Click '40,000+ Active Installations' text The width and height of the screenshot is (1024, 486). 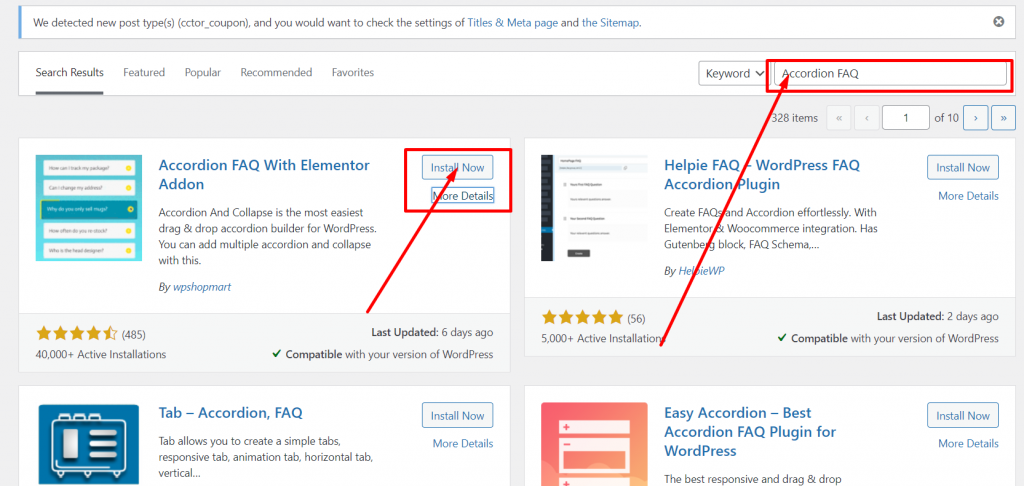(x=101, y=354)
